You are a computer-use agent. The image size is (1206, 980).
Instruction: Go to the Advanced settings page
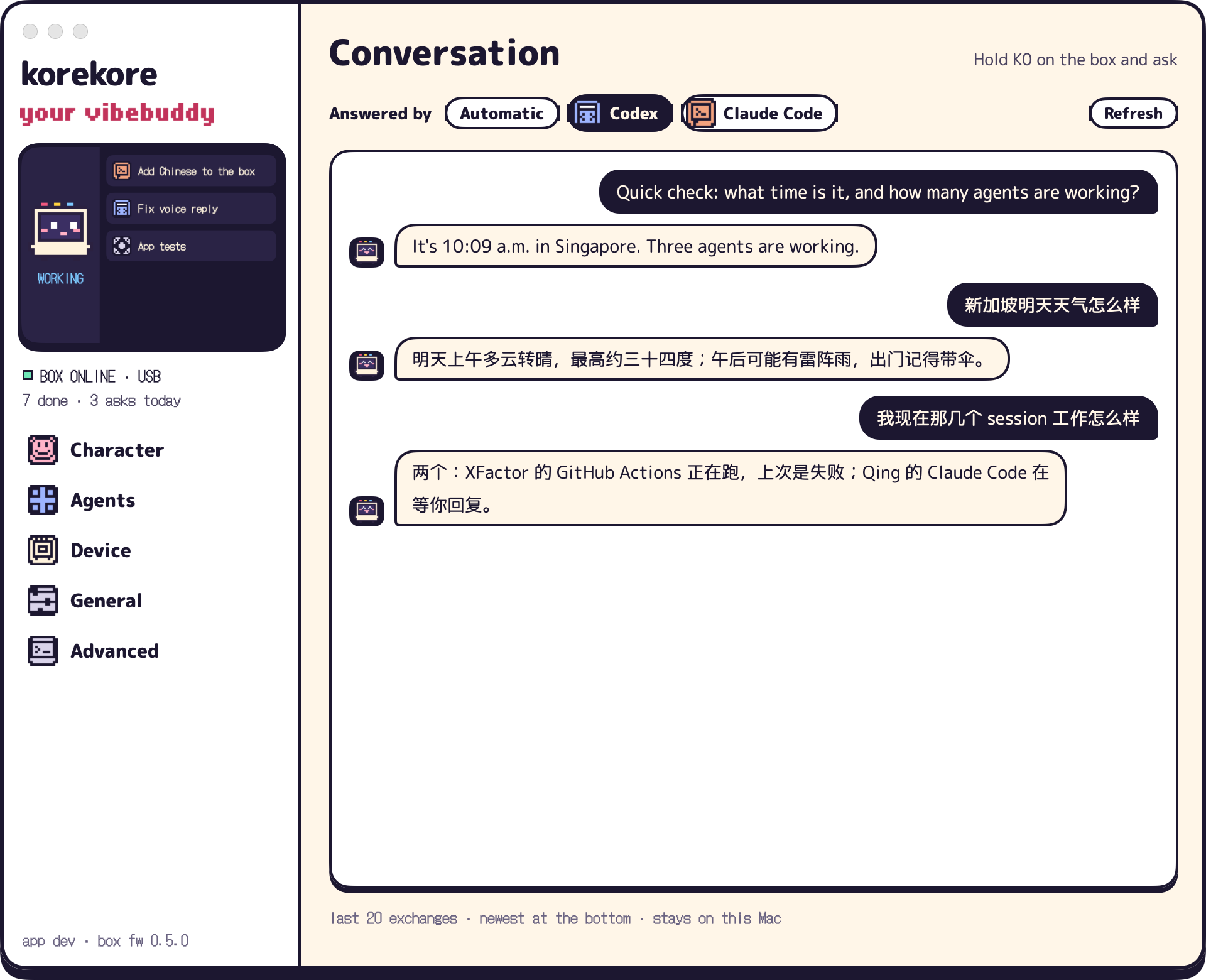click(94, 651)
